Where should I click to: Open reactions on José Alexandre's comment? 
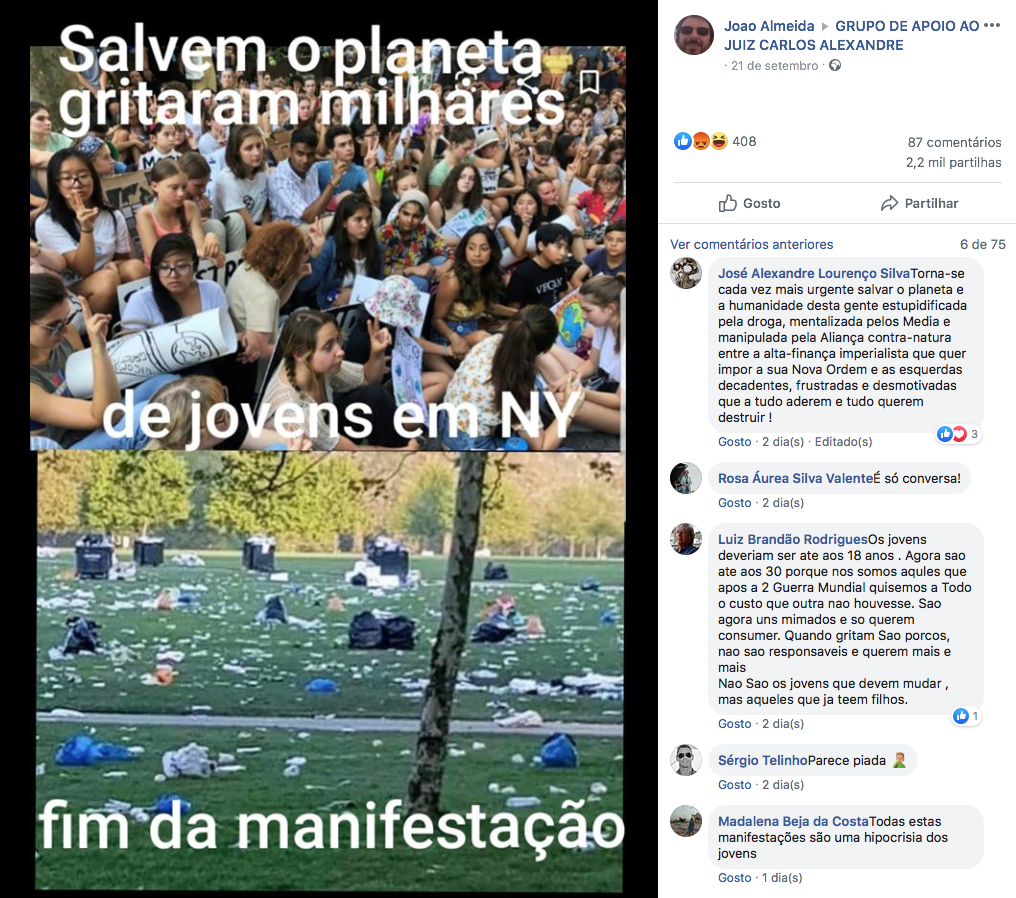tap(958, 434)
